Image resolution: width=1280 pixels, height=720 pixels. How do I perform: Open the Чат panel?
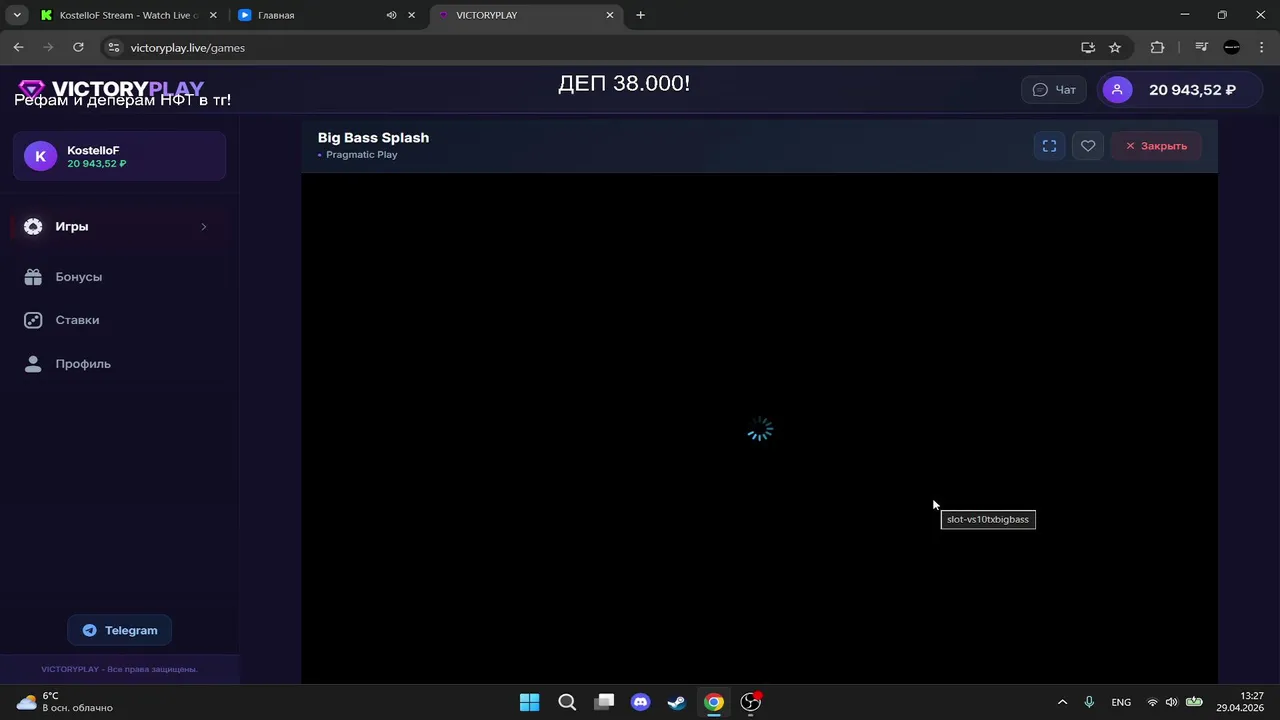pyautogui.click(x=1054, y=90)
